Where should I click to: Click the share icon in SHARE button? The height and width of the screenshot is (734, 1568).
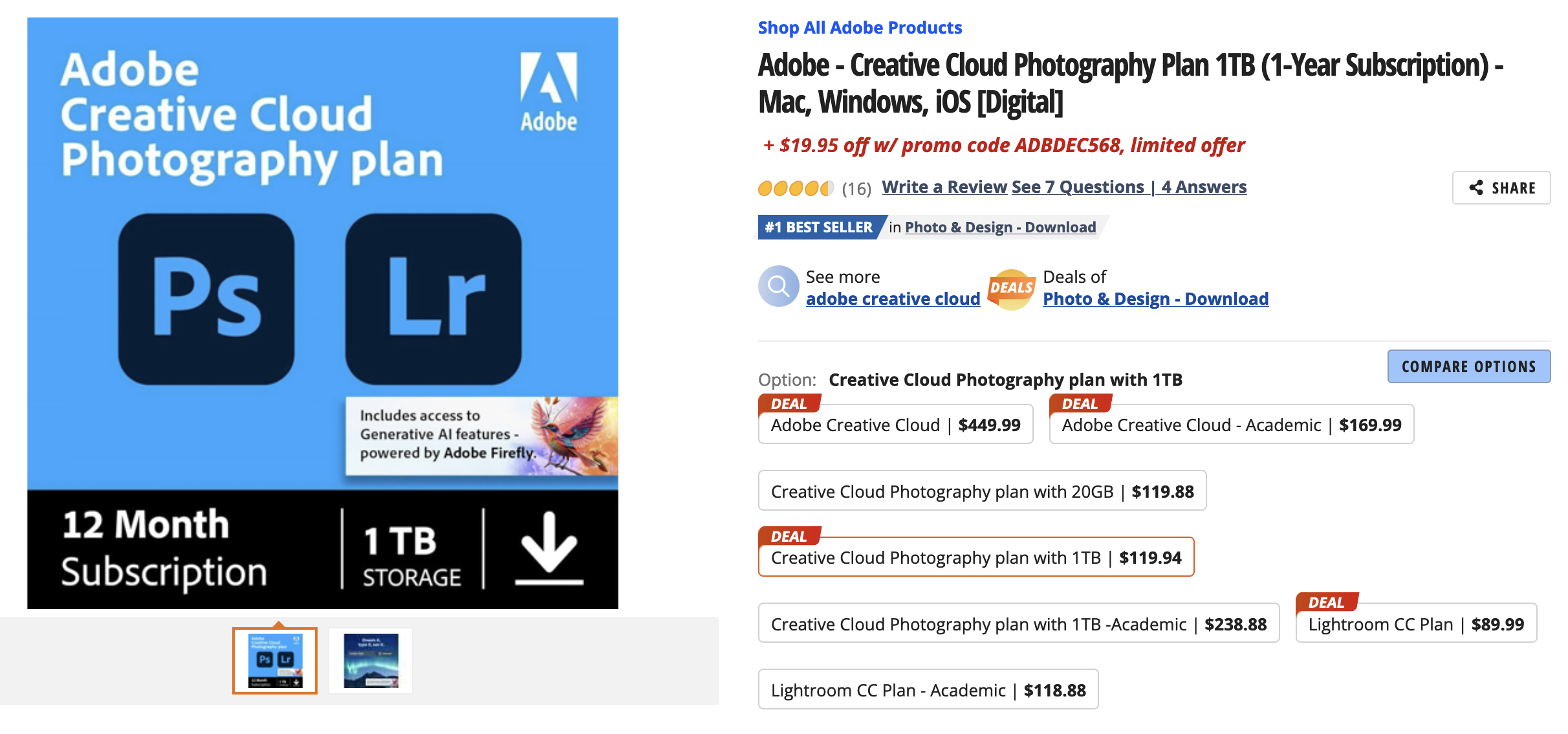point(1476,188)
